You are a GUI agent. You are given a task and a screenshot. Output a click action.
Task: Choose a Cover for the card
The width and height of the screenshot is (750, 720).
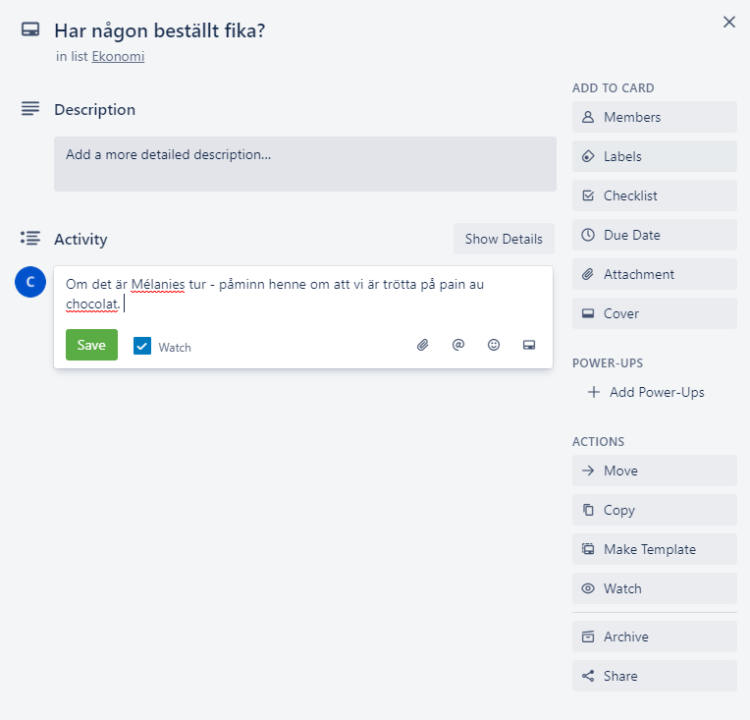point(654,313)
